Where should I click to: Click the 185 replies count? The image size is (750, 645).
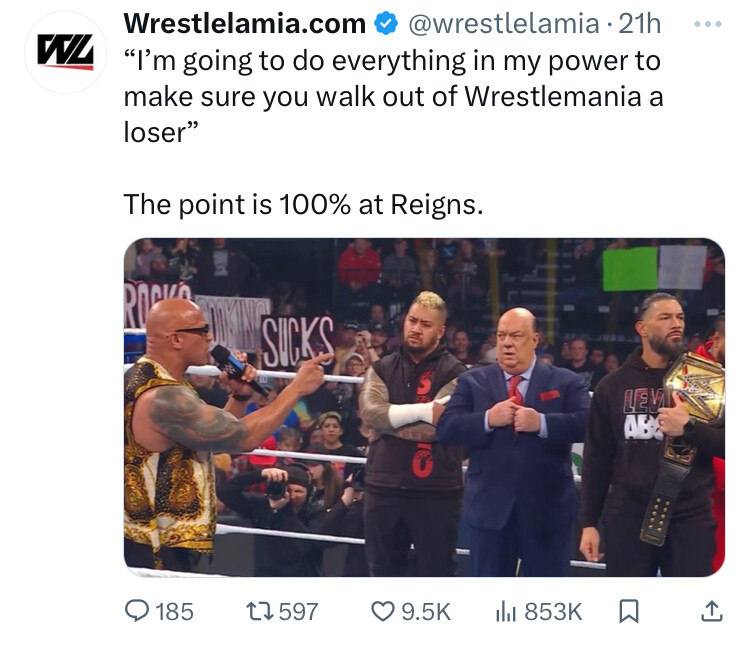click(174, 612)
